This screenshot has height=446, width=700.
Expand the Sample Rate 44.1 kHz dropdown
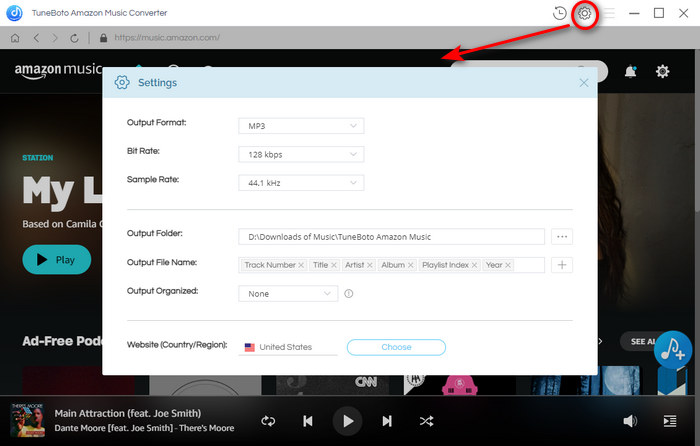[x=301, y=183]
